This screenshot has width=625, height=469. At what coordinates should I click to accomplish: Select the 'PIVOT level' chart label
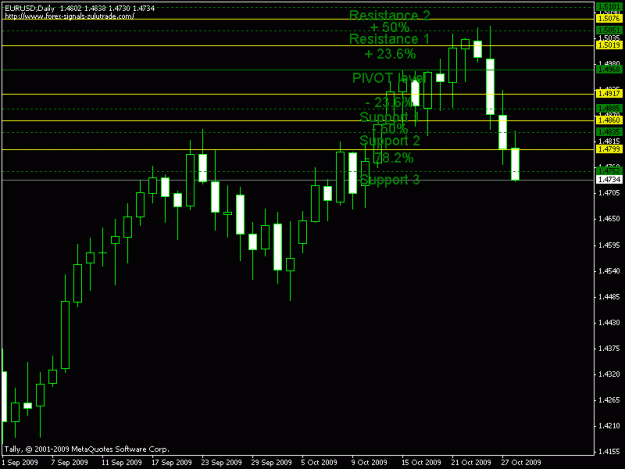[389, 78]
